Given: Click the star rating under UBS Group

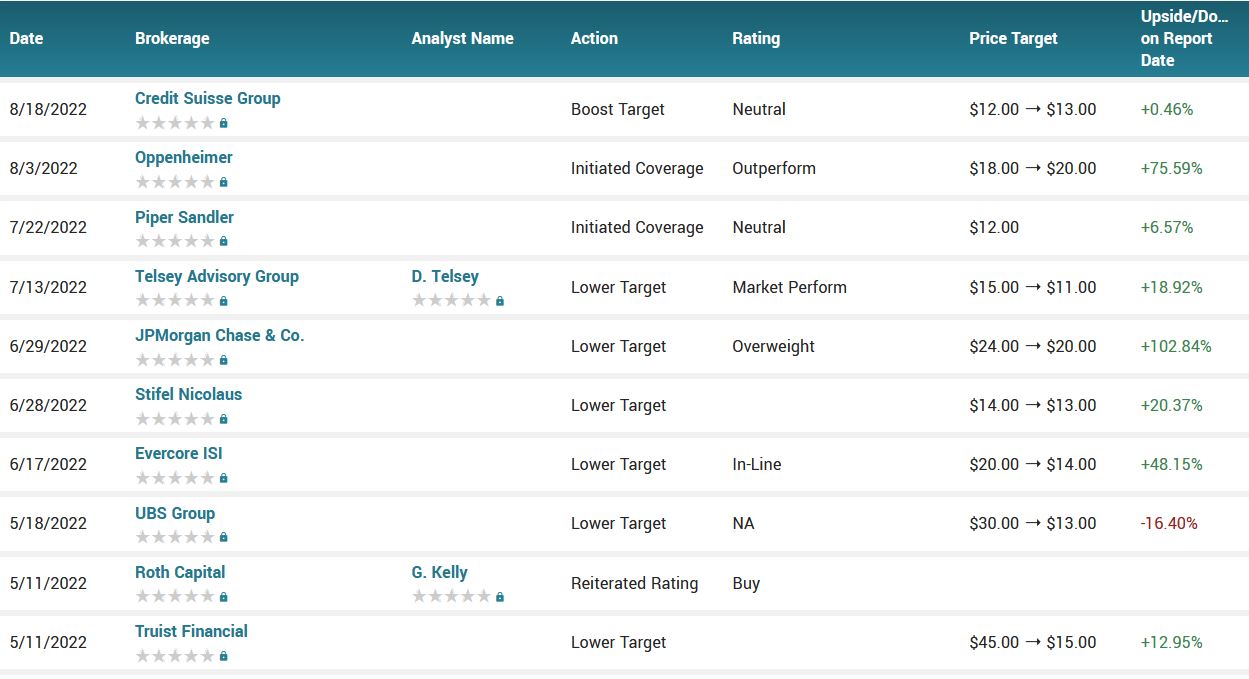Looking at the screenshot, I should [x=175, y=537].
